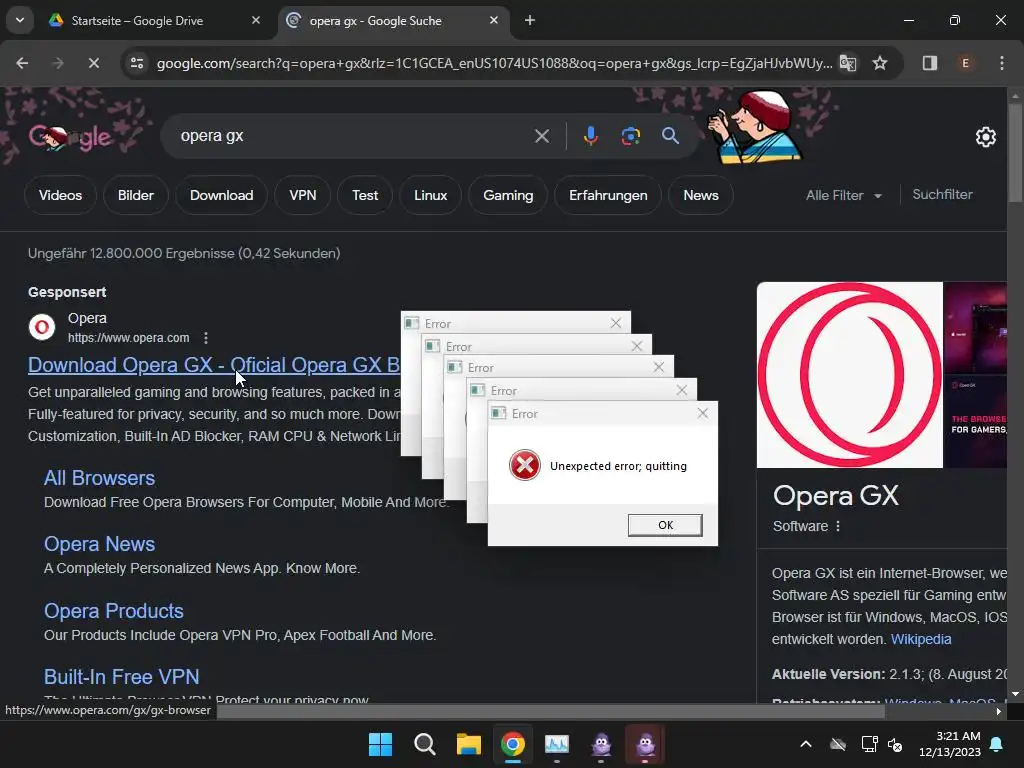1024x768 pixels.
Task: Stop the page loading with X icon
Action: click(x=93, y=63)
